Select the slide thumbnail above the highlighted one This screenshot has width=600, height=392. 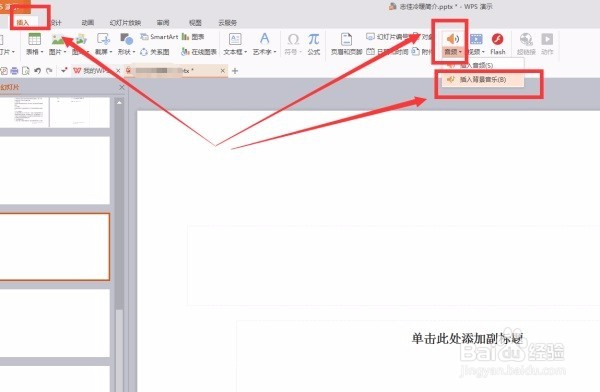55,170
